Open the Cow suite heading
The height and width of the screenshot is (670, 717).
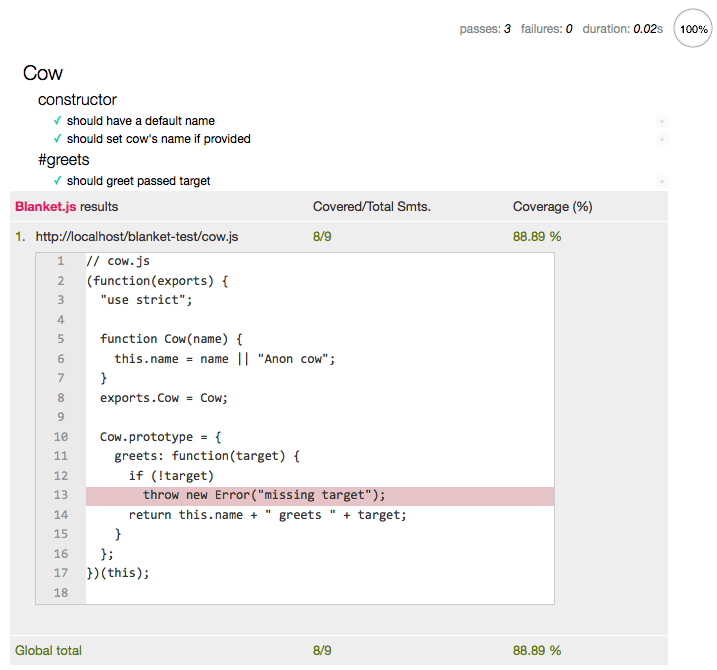pos(43,73)
